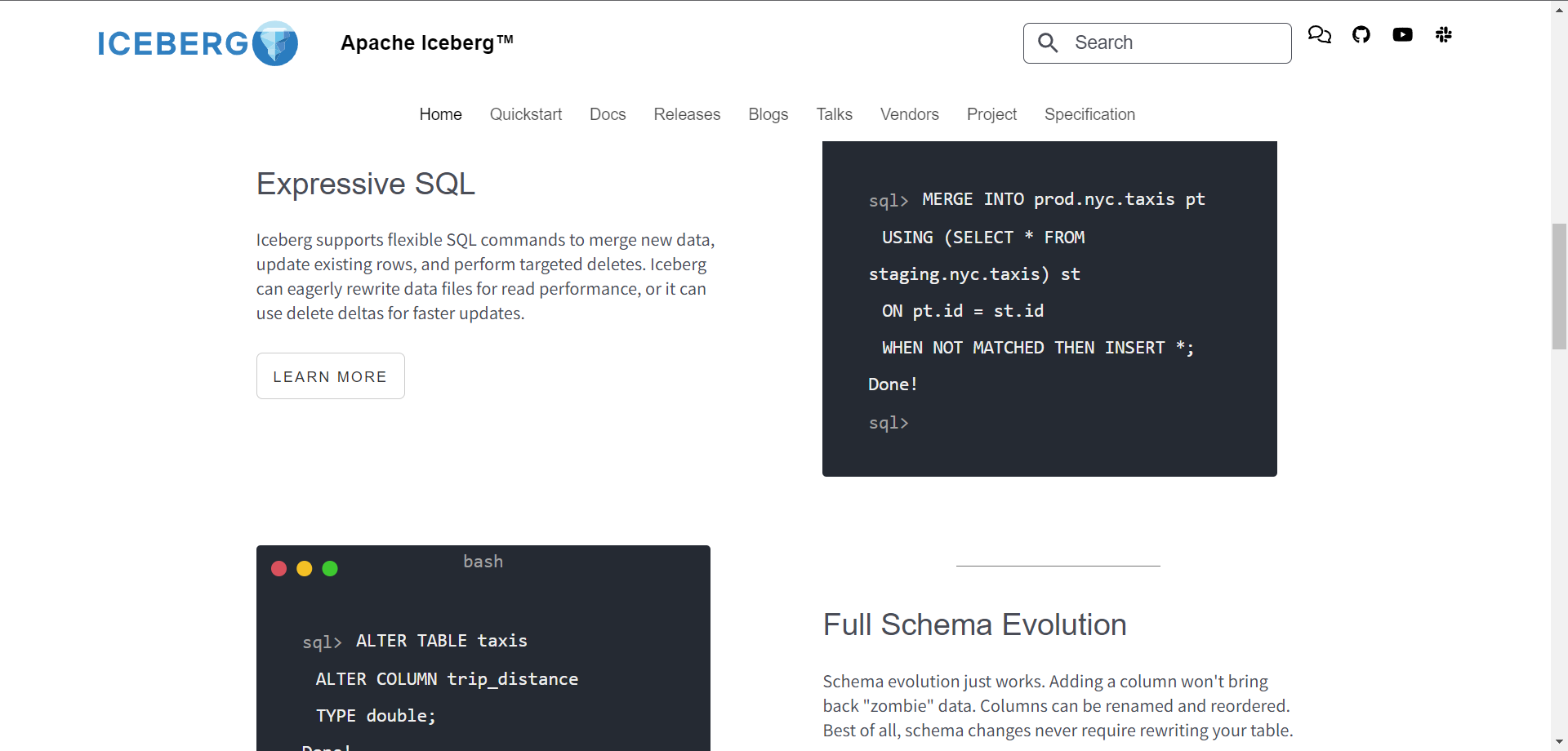The width and height of the screenshot is (1568, 751).
Task: Click the ICEBERG wordmark text
Action: tap(173, 44)
